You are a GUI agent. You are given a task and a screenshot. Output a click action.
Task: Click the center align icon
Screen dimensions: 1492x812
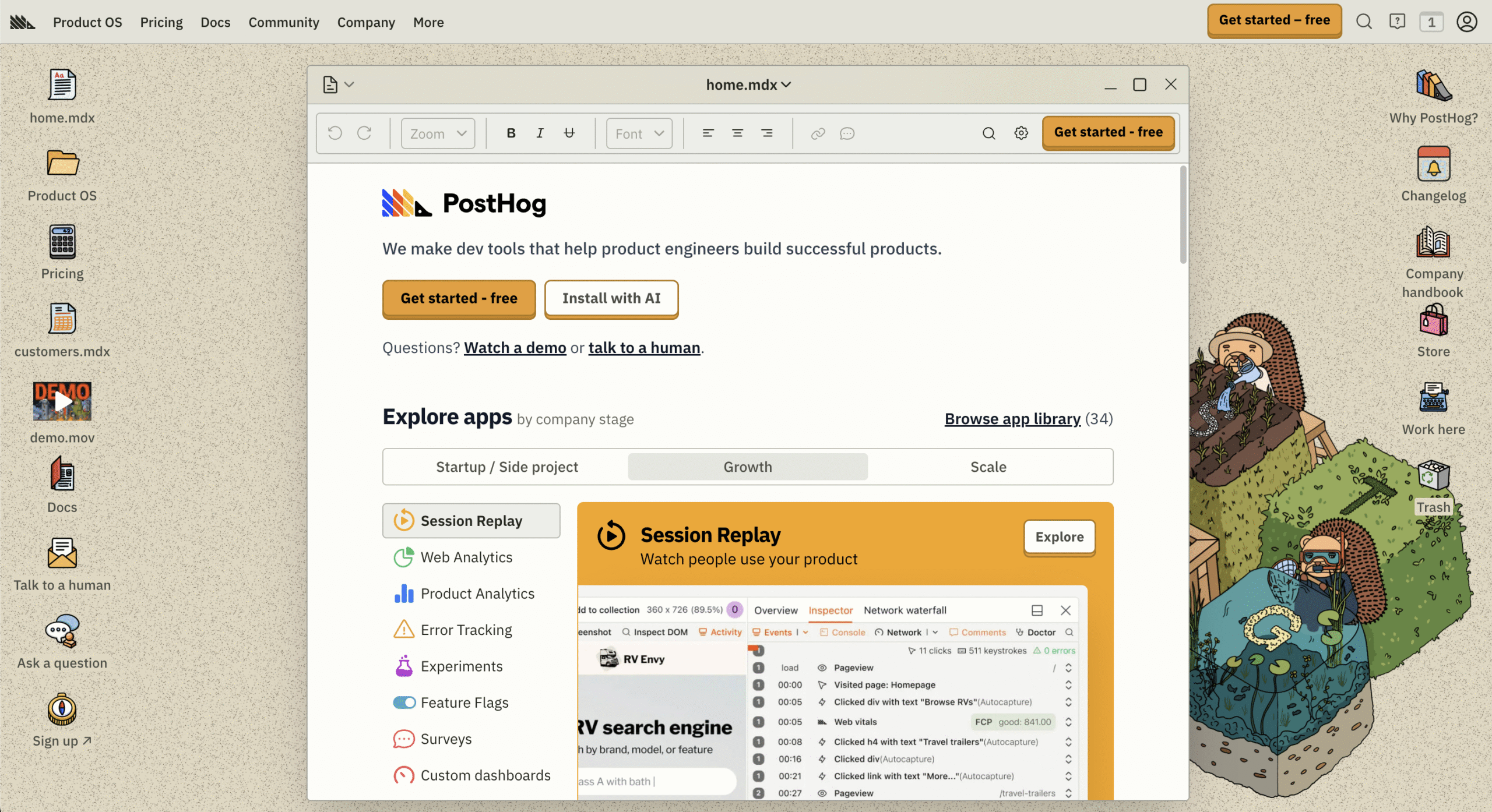tap(737, 133)
